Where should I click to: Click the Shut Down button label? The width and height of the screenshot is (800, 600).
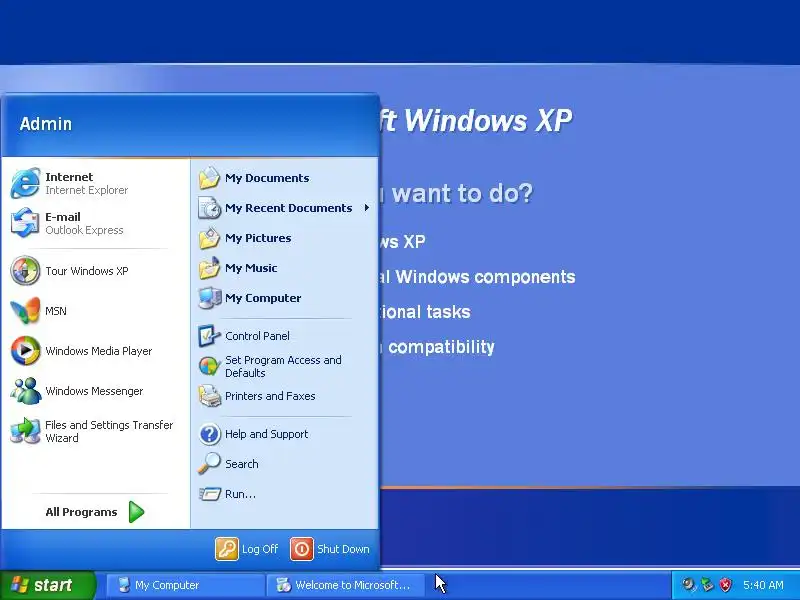pyautogui.click(x=343, y=549)
